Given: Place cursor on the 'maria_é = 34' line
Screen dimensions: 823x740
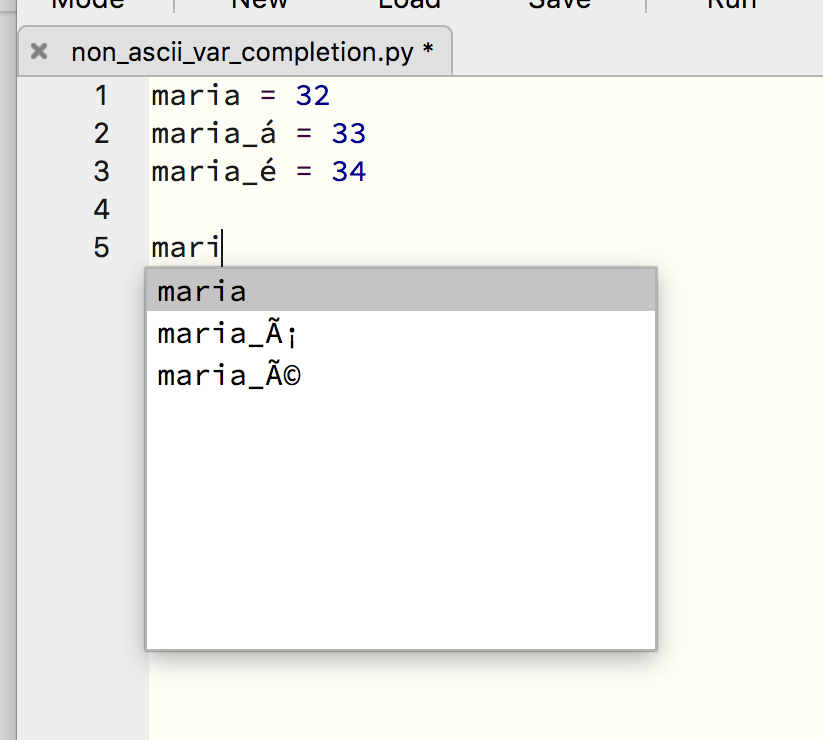Looking at the screenshot, I should click(255, 171).
